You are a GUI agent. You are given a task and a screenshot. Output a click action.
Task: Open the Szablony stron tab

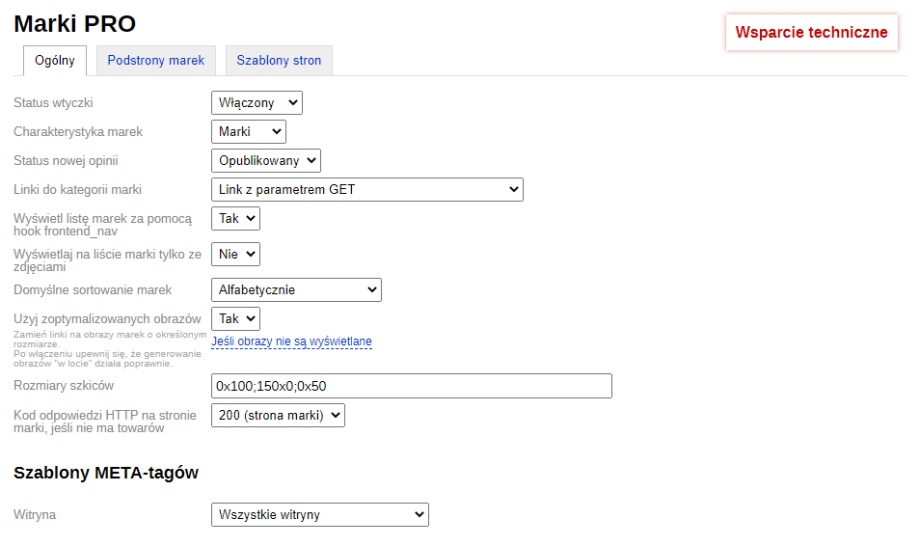point(279,60)
